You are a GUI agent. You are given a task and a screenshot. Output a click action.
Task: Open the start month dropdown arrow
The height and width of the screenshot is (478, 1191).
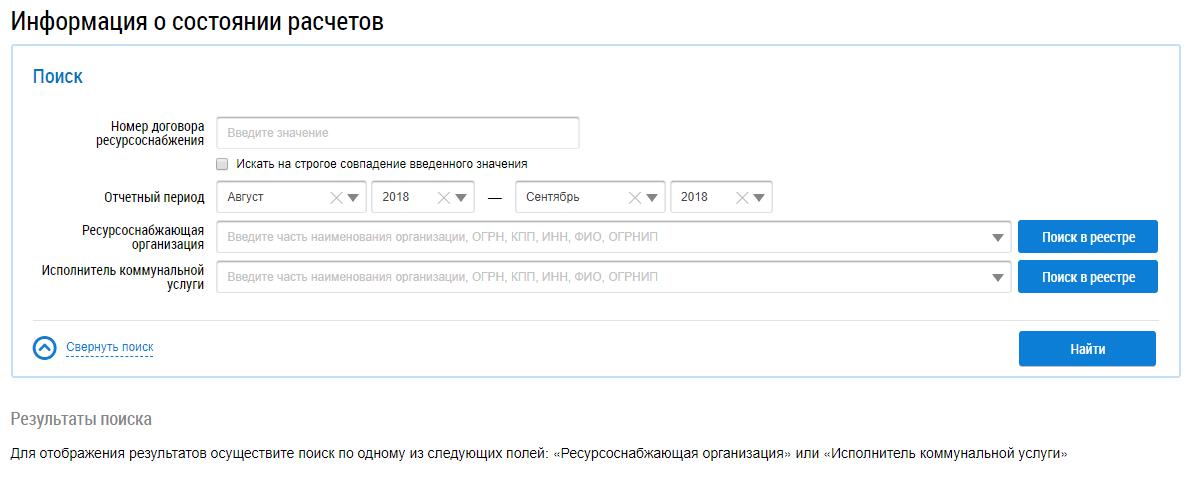click(353, 197)
